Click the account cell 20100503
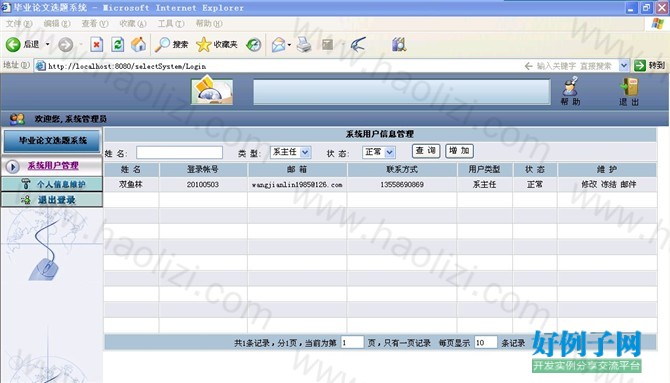Screen dimensions: 670x383 point(203,185)
